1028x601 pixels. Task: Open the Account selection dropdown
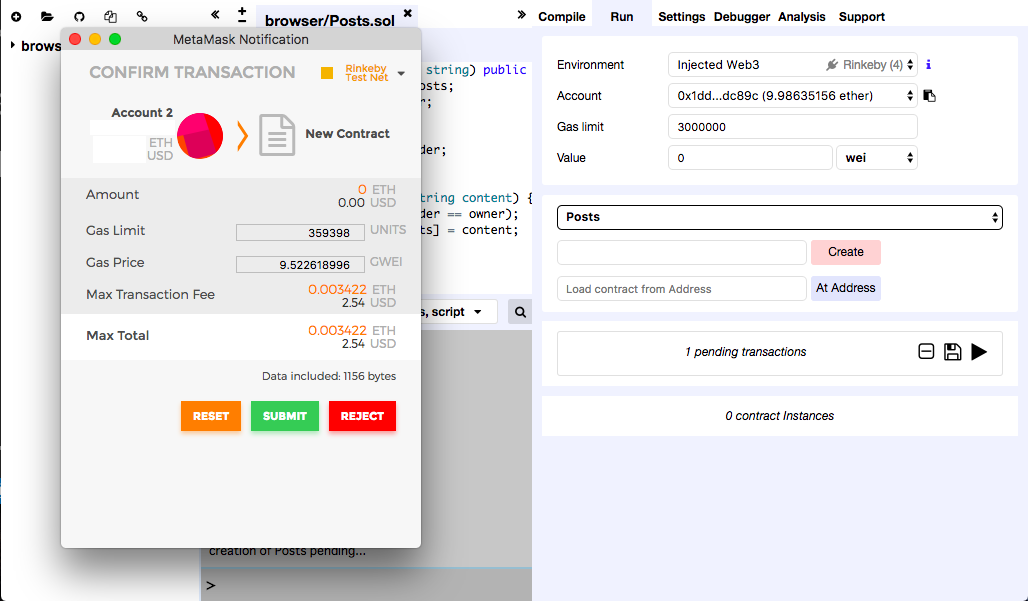tap(792, 96)
